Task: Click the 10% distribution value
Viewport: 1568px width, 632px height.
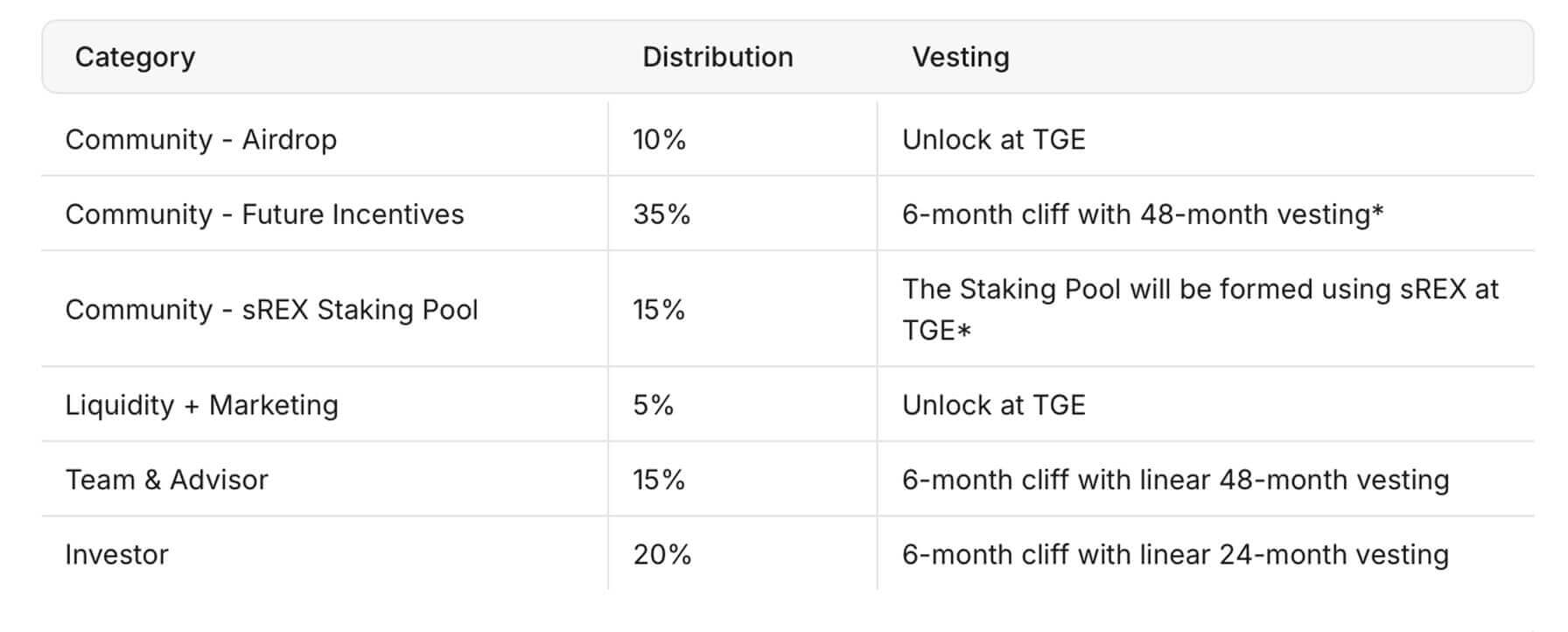Action: (659, 140)
